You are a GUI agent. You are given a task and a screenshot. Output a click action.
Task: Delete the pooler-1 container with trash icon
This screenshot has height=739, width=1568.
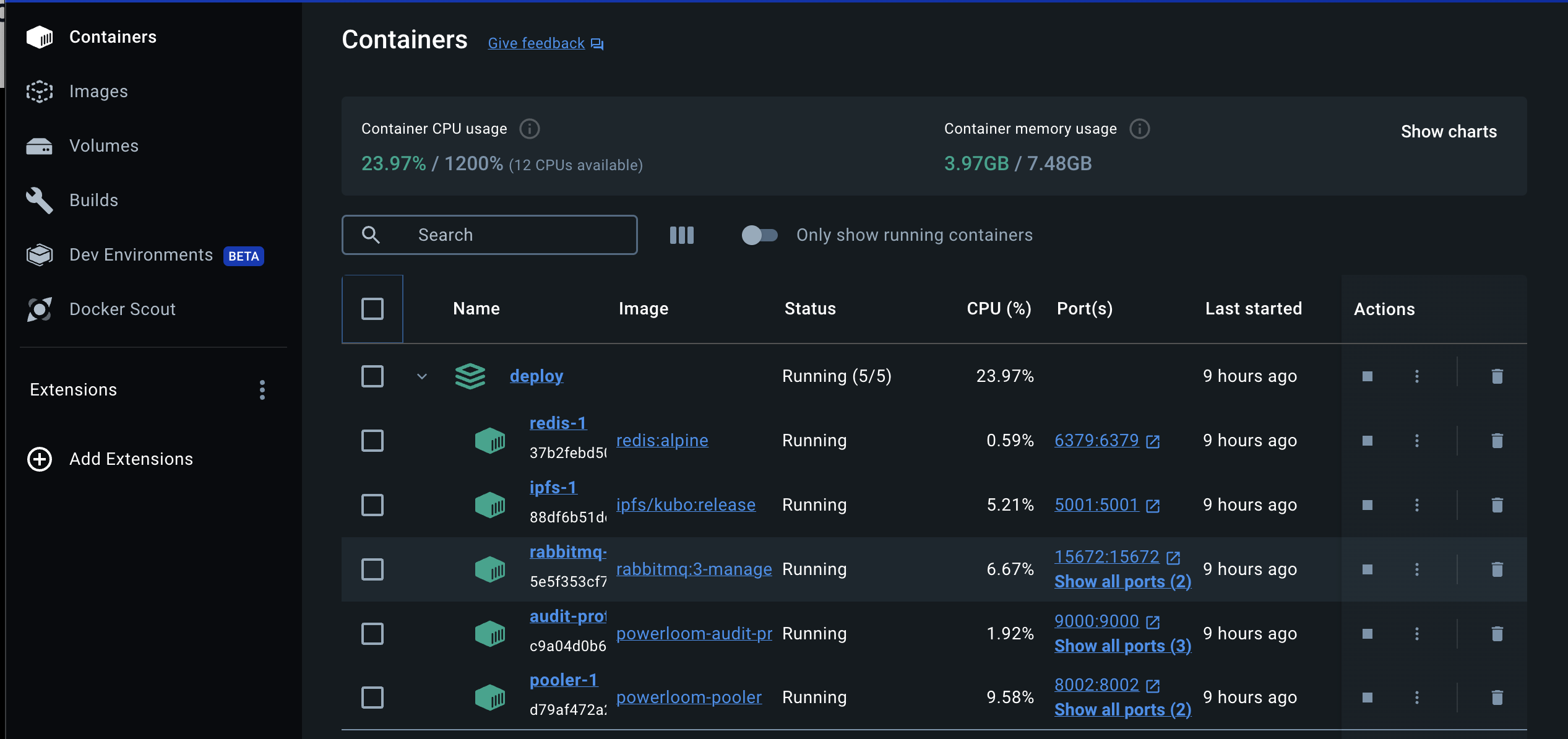pos(1497,698)
